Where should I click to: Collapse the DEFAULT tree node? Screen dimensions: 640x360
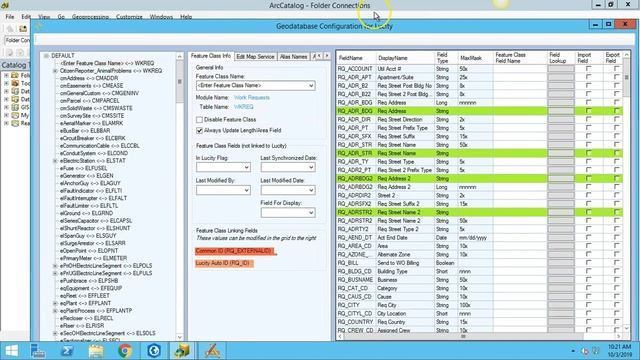pos(46,56)
